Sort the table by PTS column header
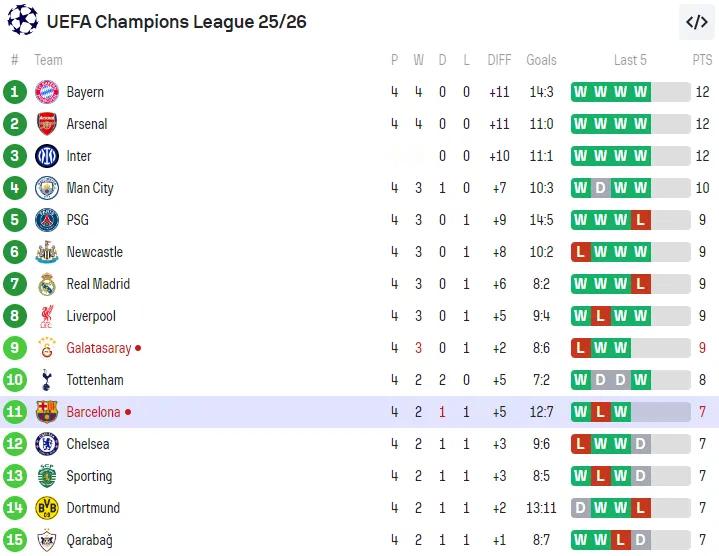This screenshot has height=556, width=719. click(702, 60)
